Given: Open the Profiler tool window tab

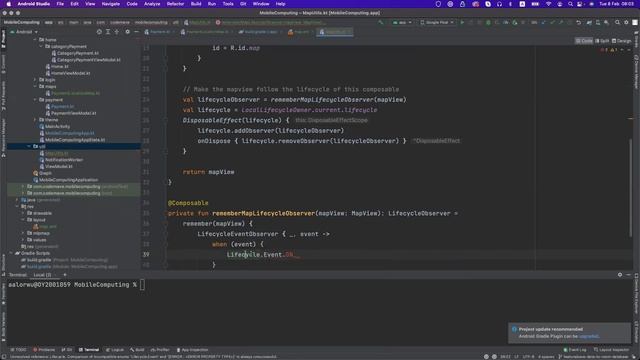Looking at the screenshot, I should coord(160,350).
